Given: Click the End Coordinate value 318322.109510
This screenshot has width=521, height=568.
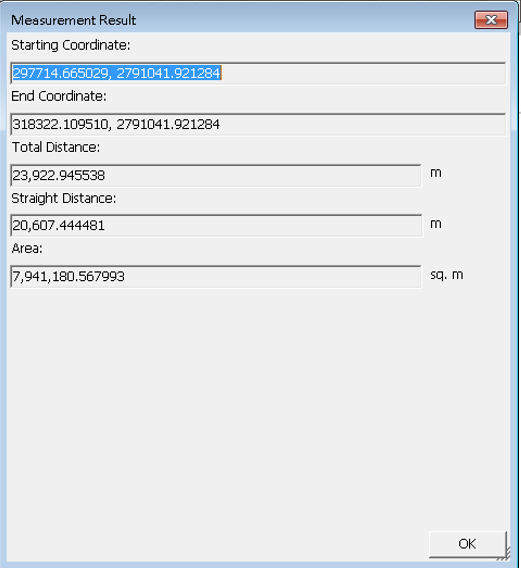Looking at the screenshot, I should pyautogui.click(x=61, y=124).
